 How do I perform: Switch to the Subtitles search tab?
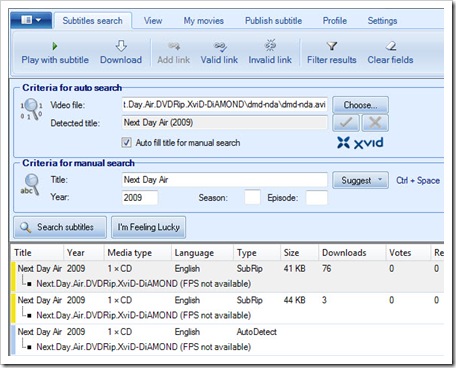(93, 21)
